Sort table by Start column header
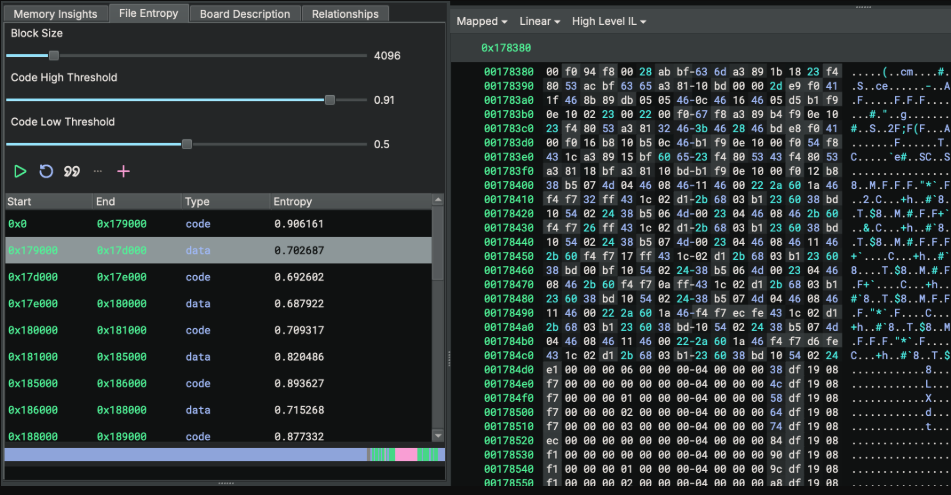The height and width of the screenshot is (495, 951). (x=49, y=201)
